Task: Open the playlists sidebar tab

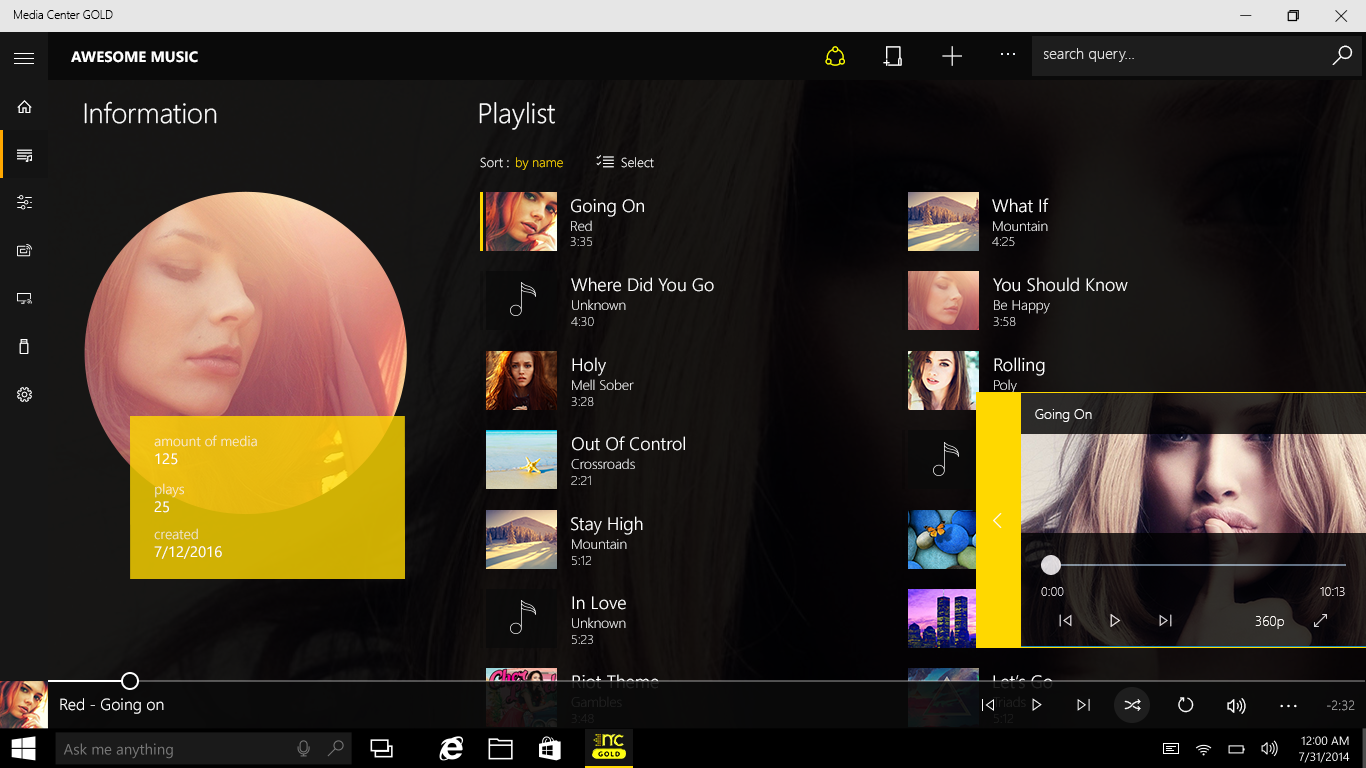Action: (x=24, y=155)
